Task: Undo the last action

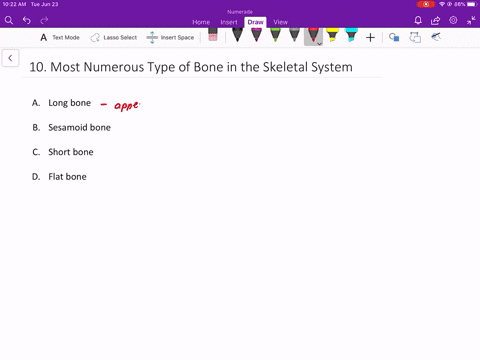Action: coord(27,20)
